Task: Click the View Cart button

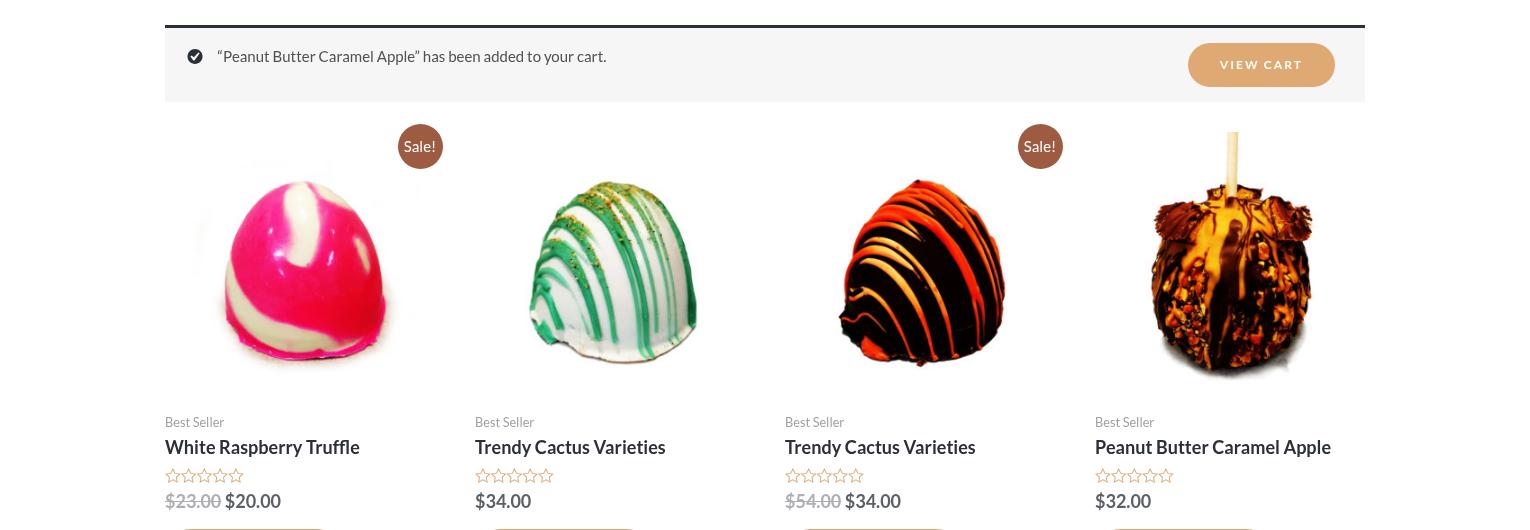Action: click(x=1261, y=65)
